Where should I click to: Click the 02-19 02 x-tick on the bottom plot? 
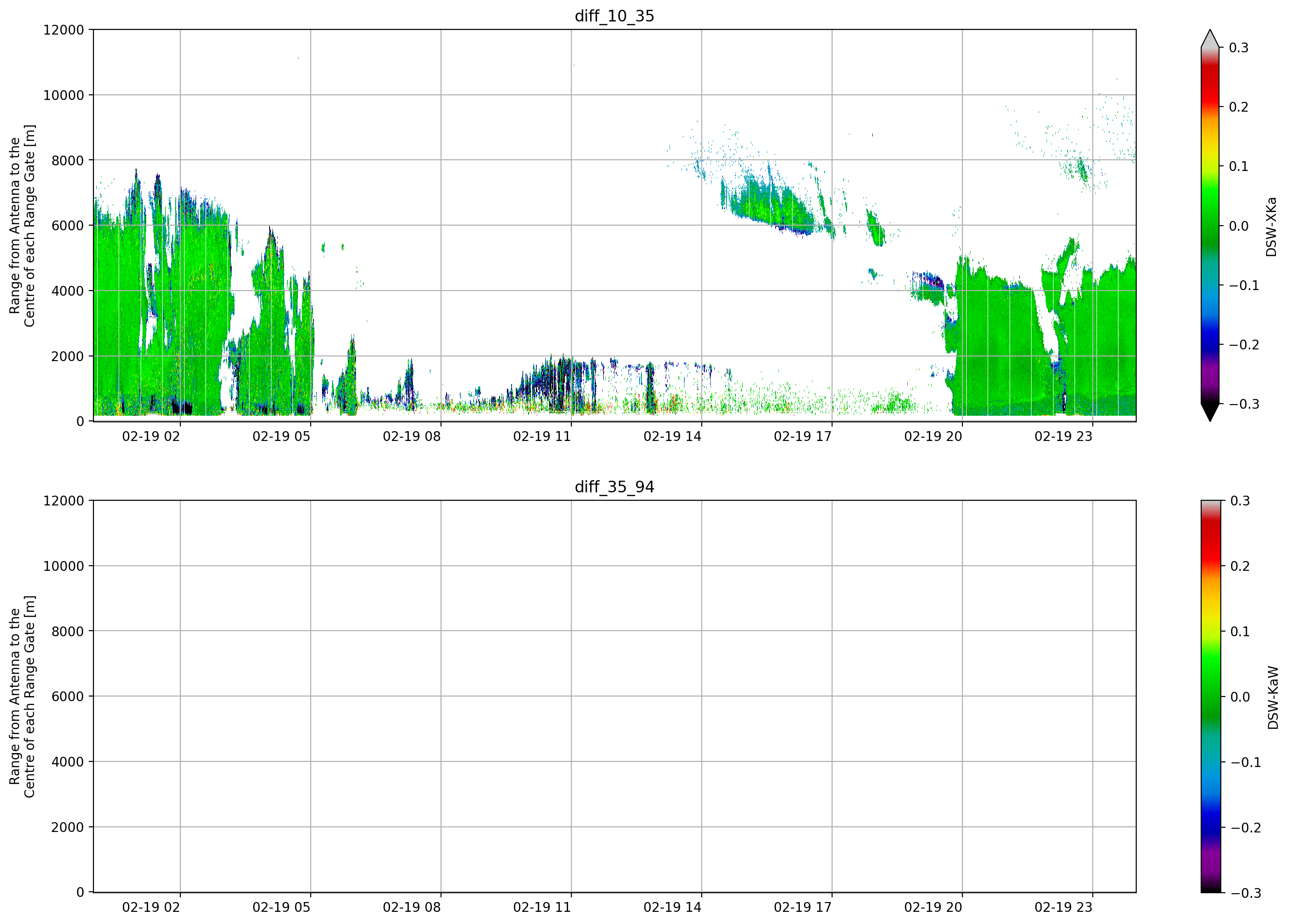151,908
